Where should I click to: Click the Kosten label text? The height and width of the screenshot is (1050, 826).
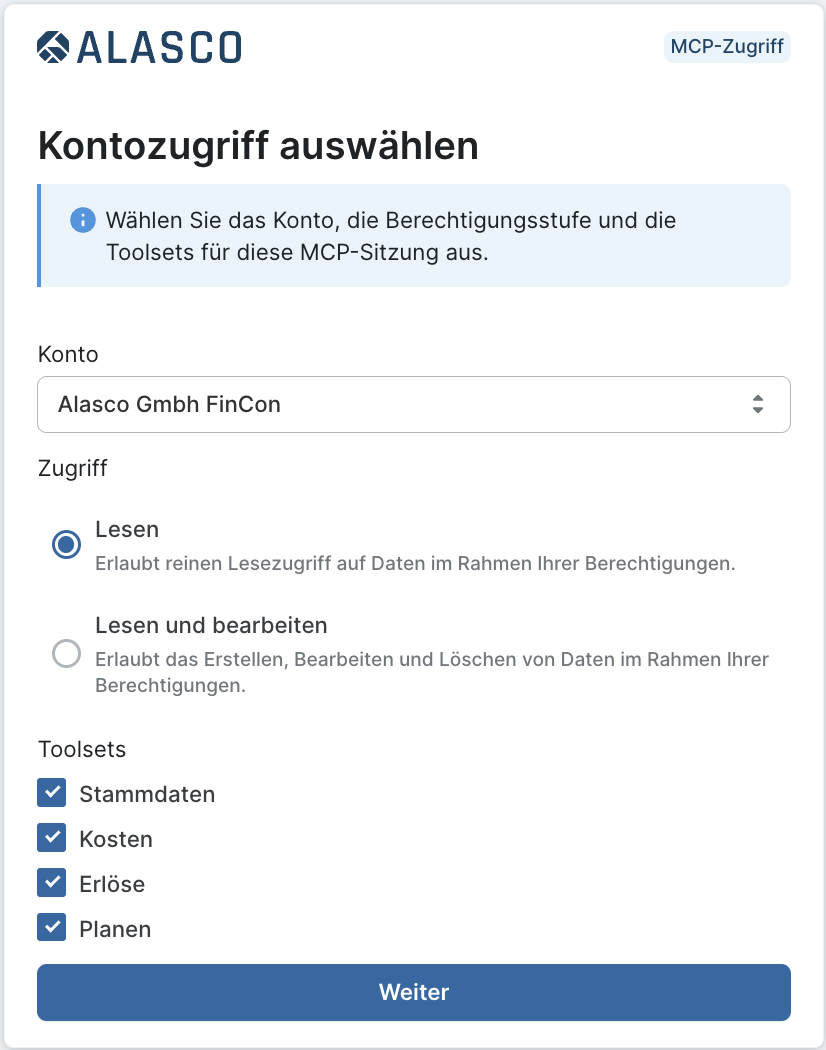coord(116,839)
